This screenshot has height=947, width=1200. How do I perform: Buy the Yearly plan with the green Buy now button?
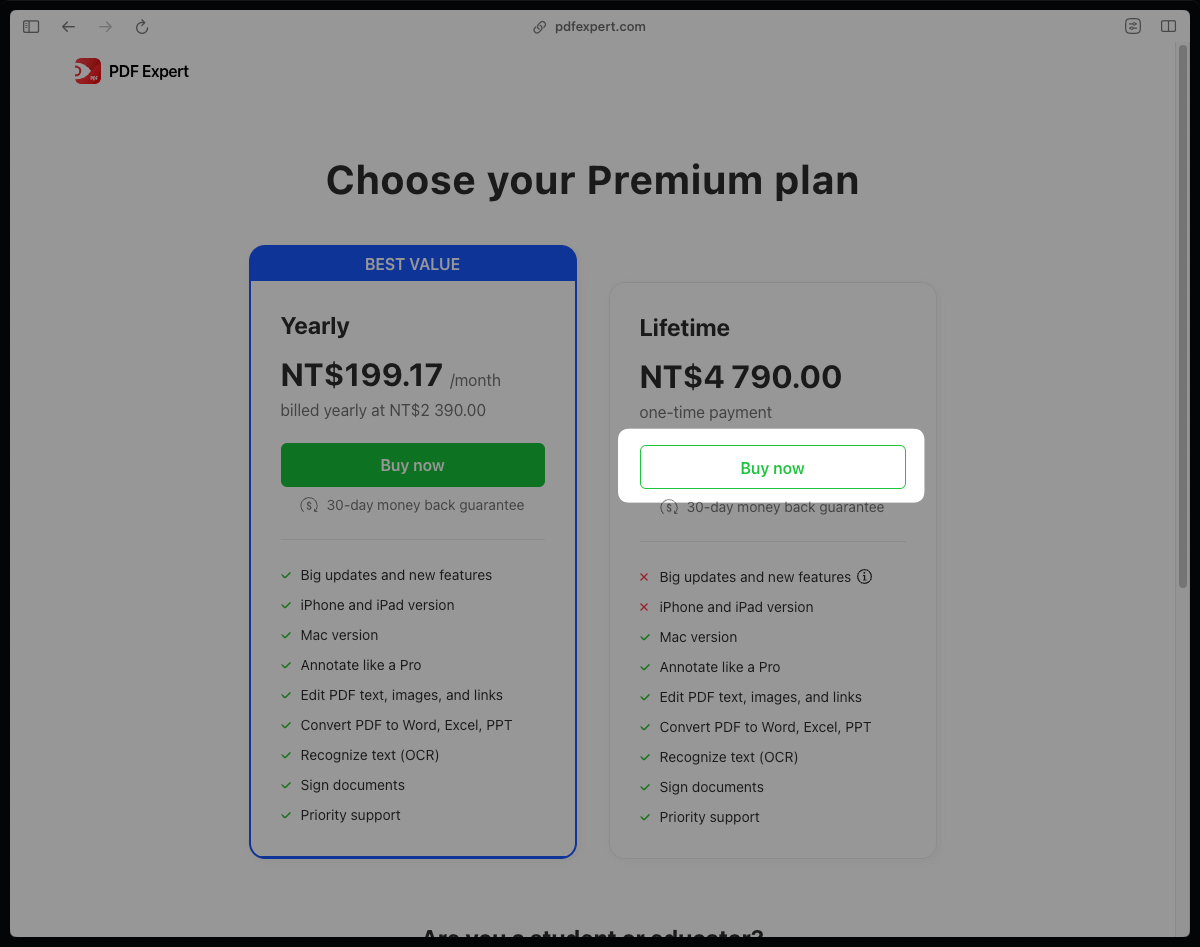click(x=413, y=465)
